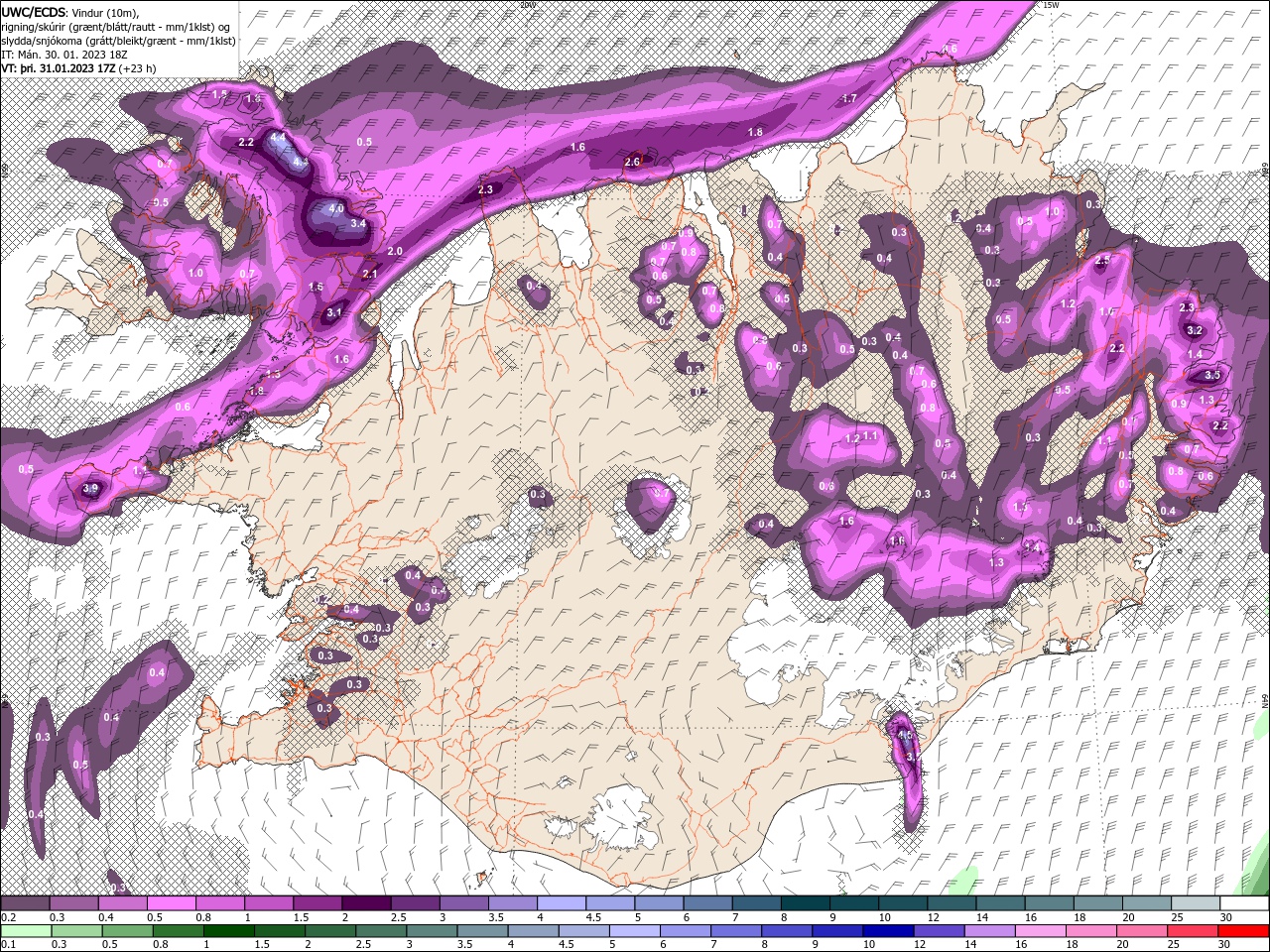The width and height of the screenshot is (1270, 952).
Task: Click the 2.6 precipitation value on the map
Action: (632, 163)
